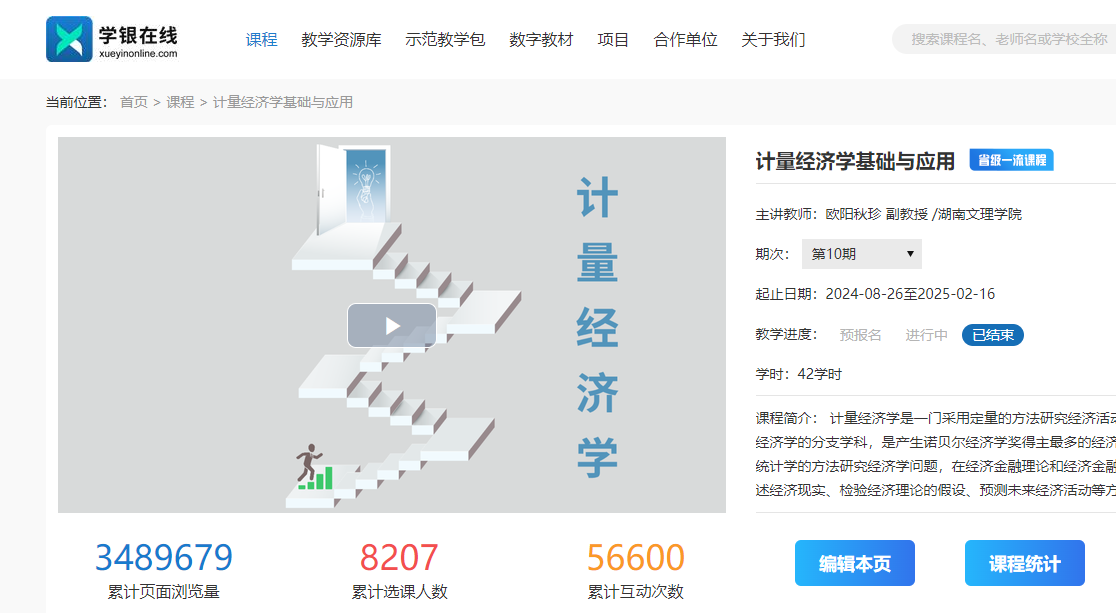Open the 教学资源库 menu item
Screen dimensions: 1116x613
(341, 40)
